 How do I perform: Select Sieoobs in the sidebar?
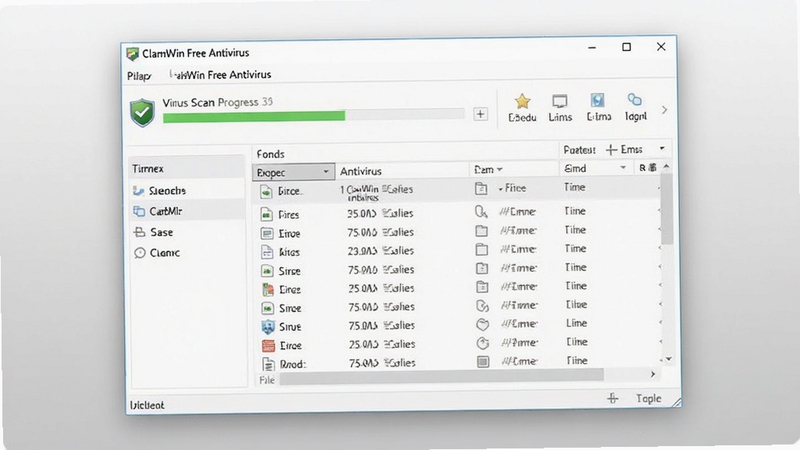click(167, 191)
